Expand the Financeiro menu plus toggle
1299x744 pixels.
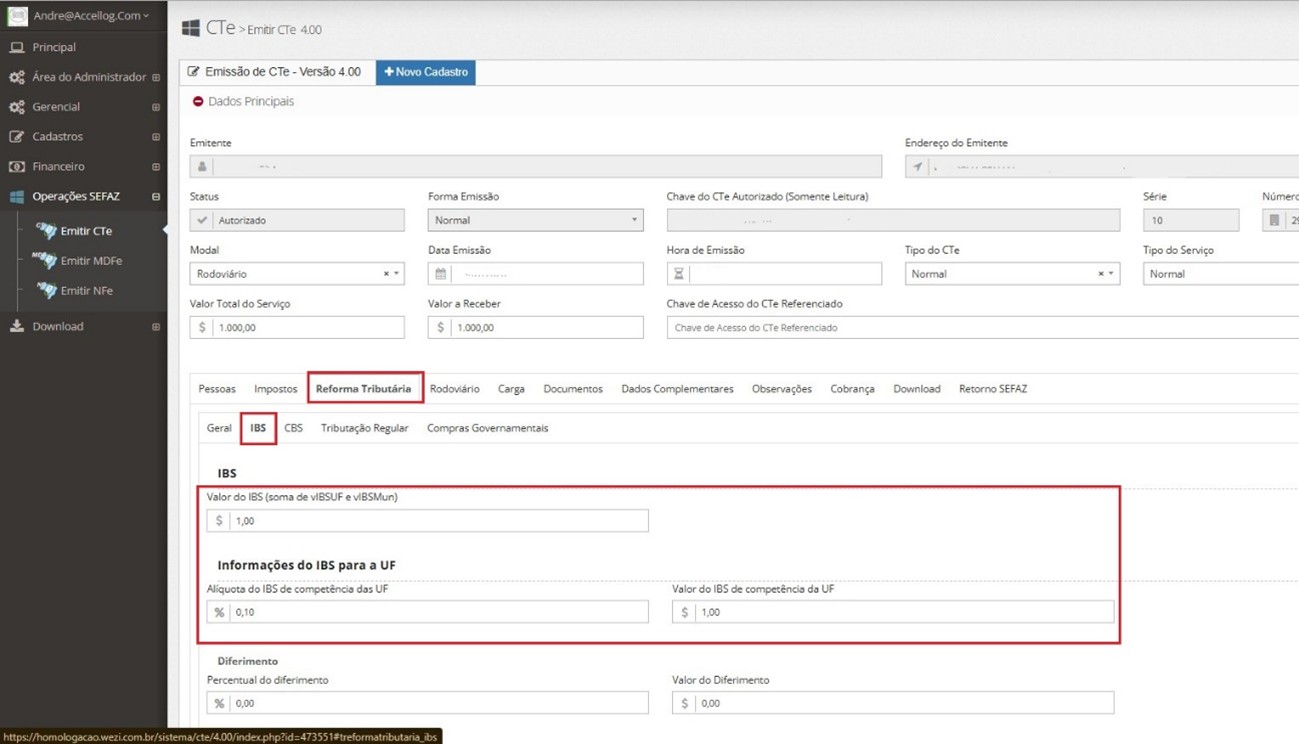click(155, 167)
